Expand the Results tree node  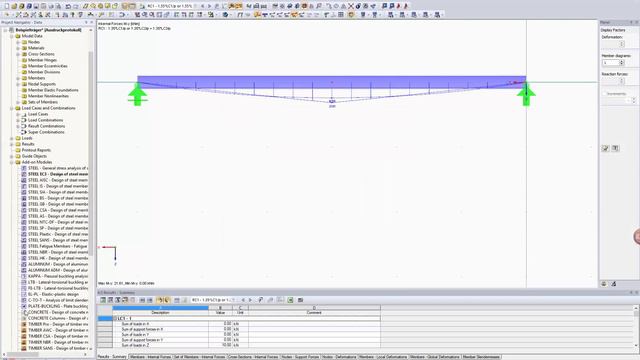pyautogui.click(x=11, y=144)
